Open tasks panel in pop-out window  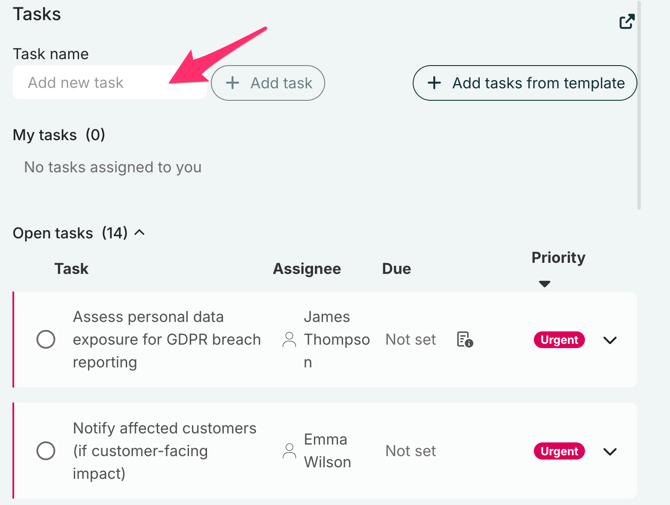(x=627, y=21)
